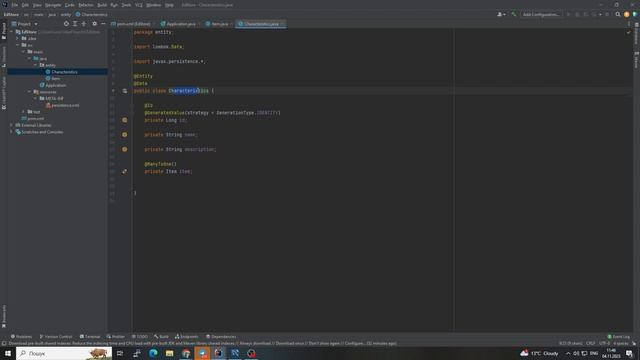Viewport: 640px width, 360px height.
Task: Collapse the entity package
Action: click(x=35, y=65)
